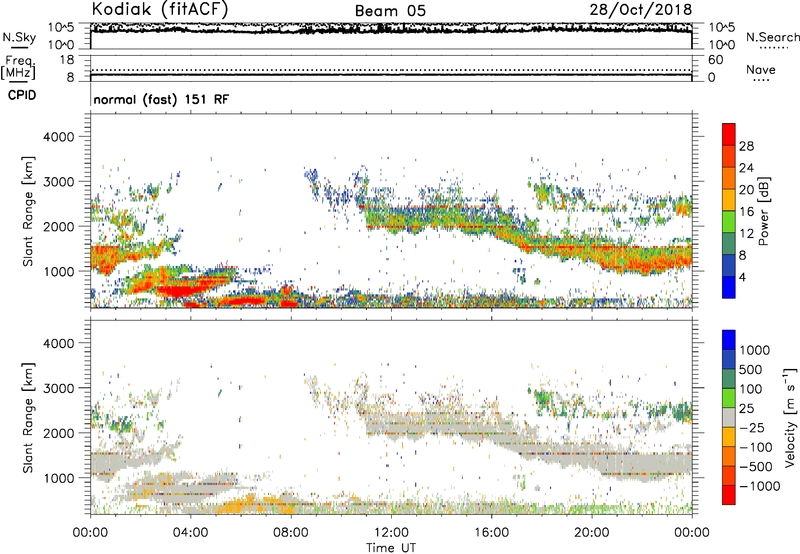800x554 pixels.
Task: Click the power panel 'Slant Range [km]' label
Action: 28,211
